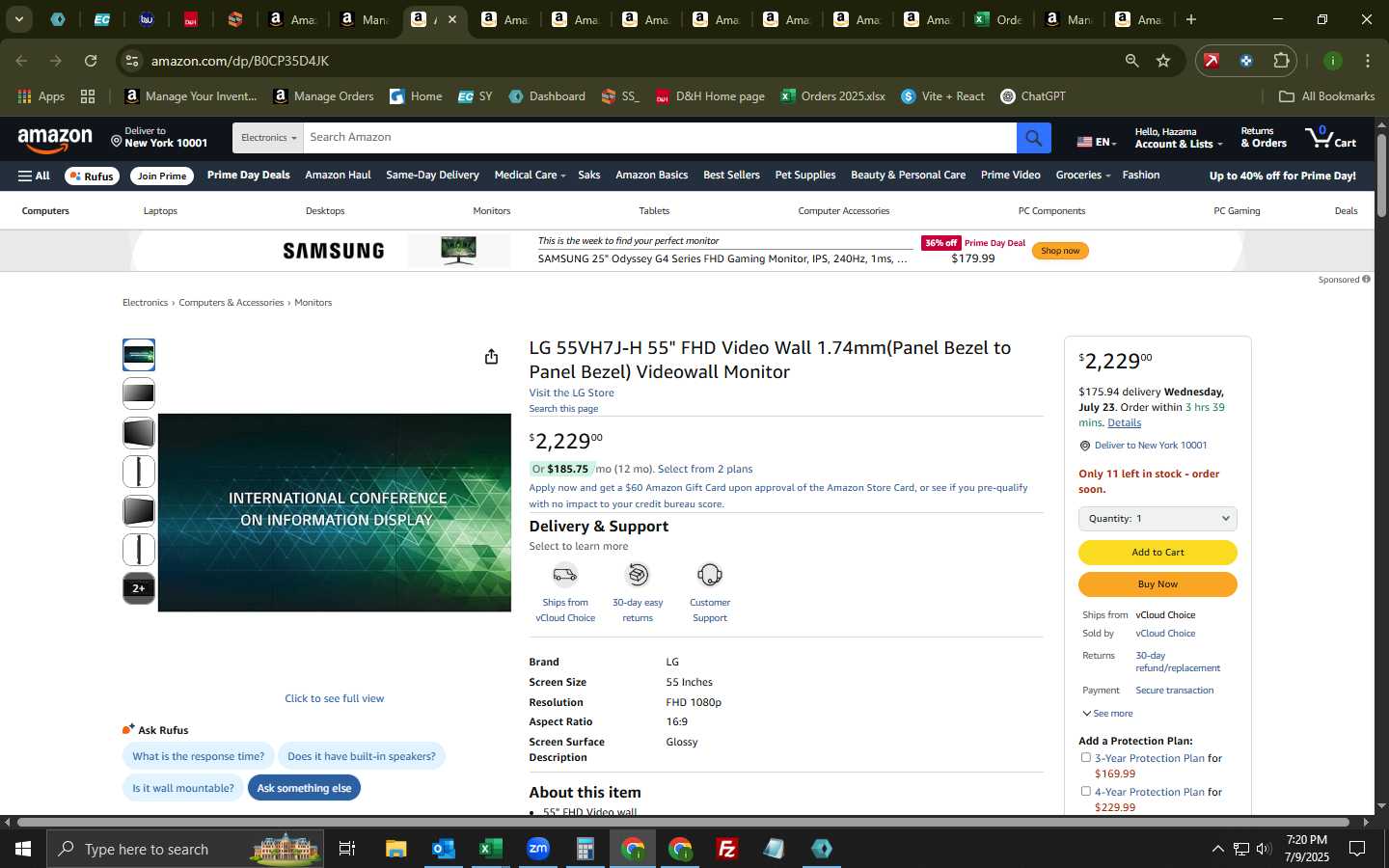Select the 2+ more images thumbnail

(x=139, y=588)
